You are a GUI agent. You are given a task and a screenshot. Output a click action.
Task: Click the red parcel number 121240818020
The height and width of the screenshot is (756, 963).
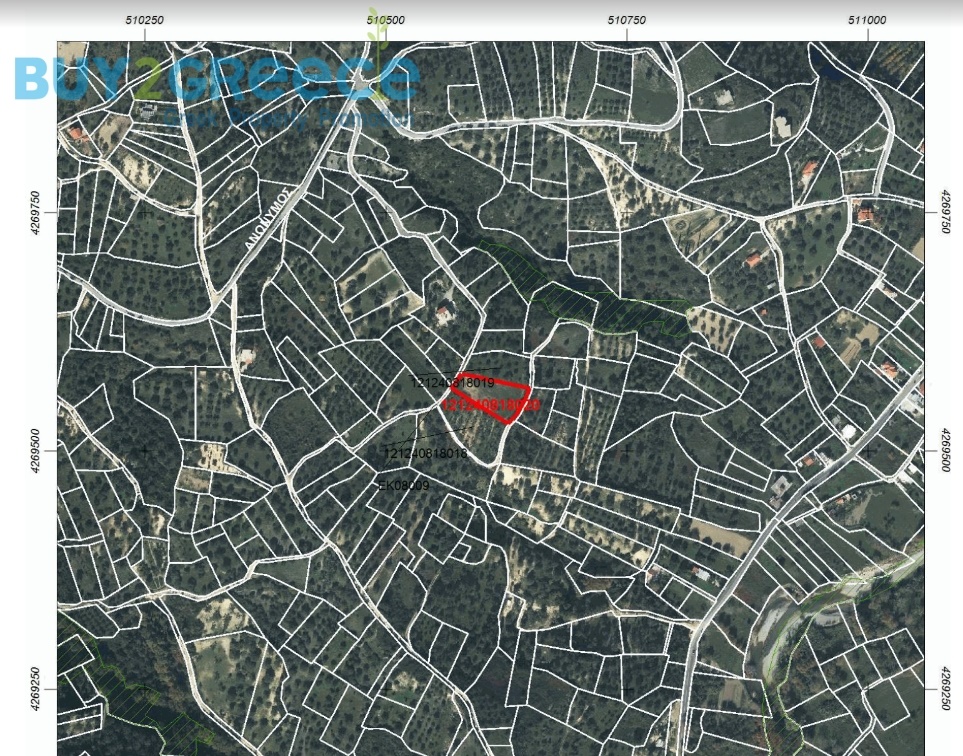coord(490,406)
